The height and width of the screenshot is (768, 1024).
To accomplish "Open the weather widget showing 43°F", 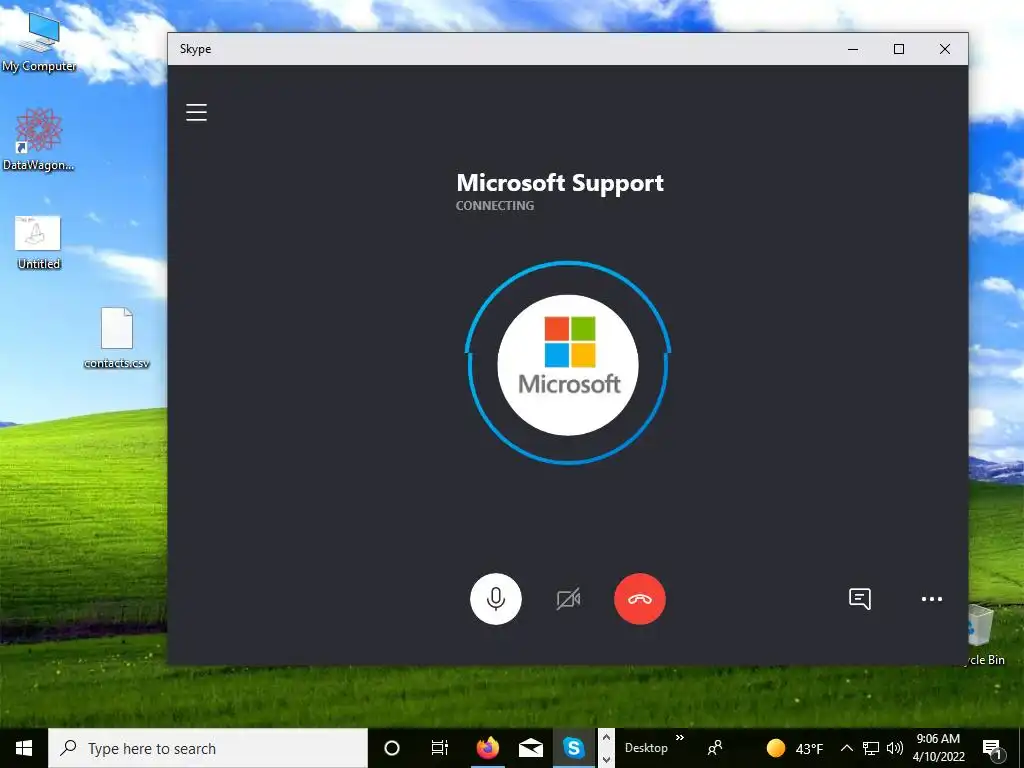I will pos(795,748).
